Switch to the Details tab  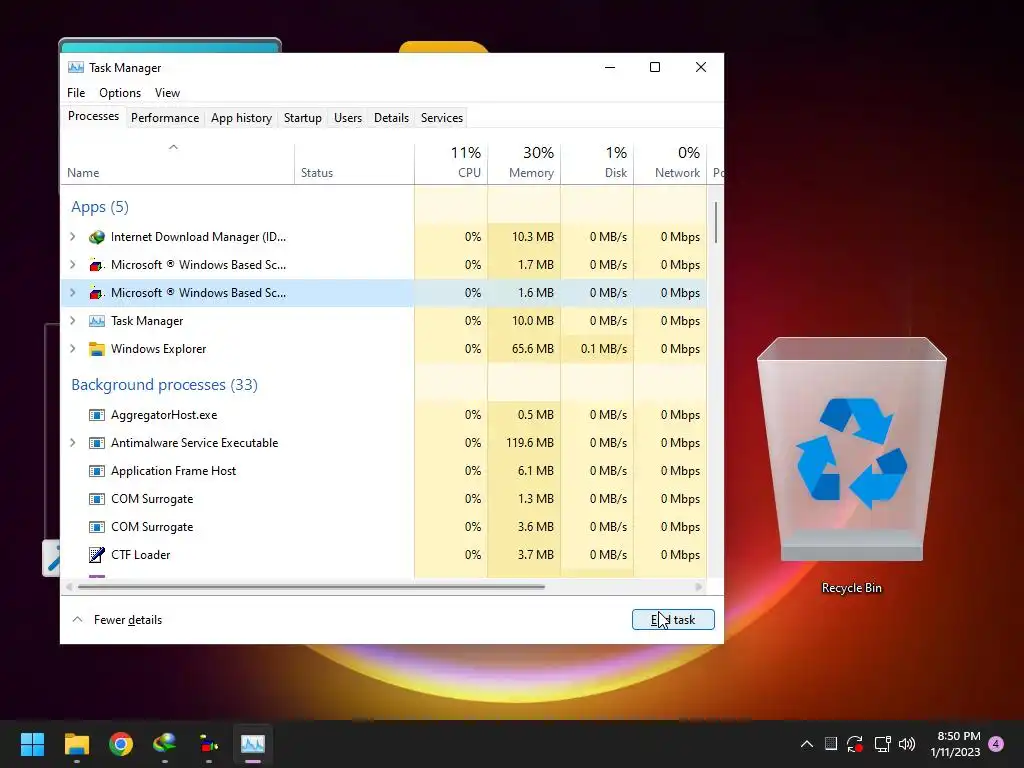(391, 118)
